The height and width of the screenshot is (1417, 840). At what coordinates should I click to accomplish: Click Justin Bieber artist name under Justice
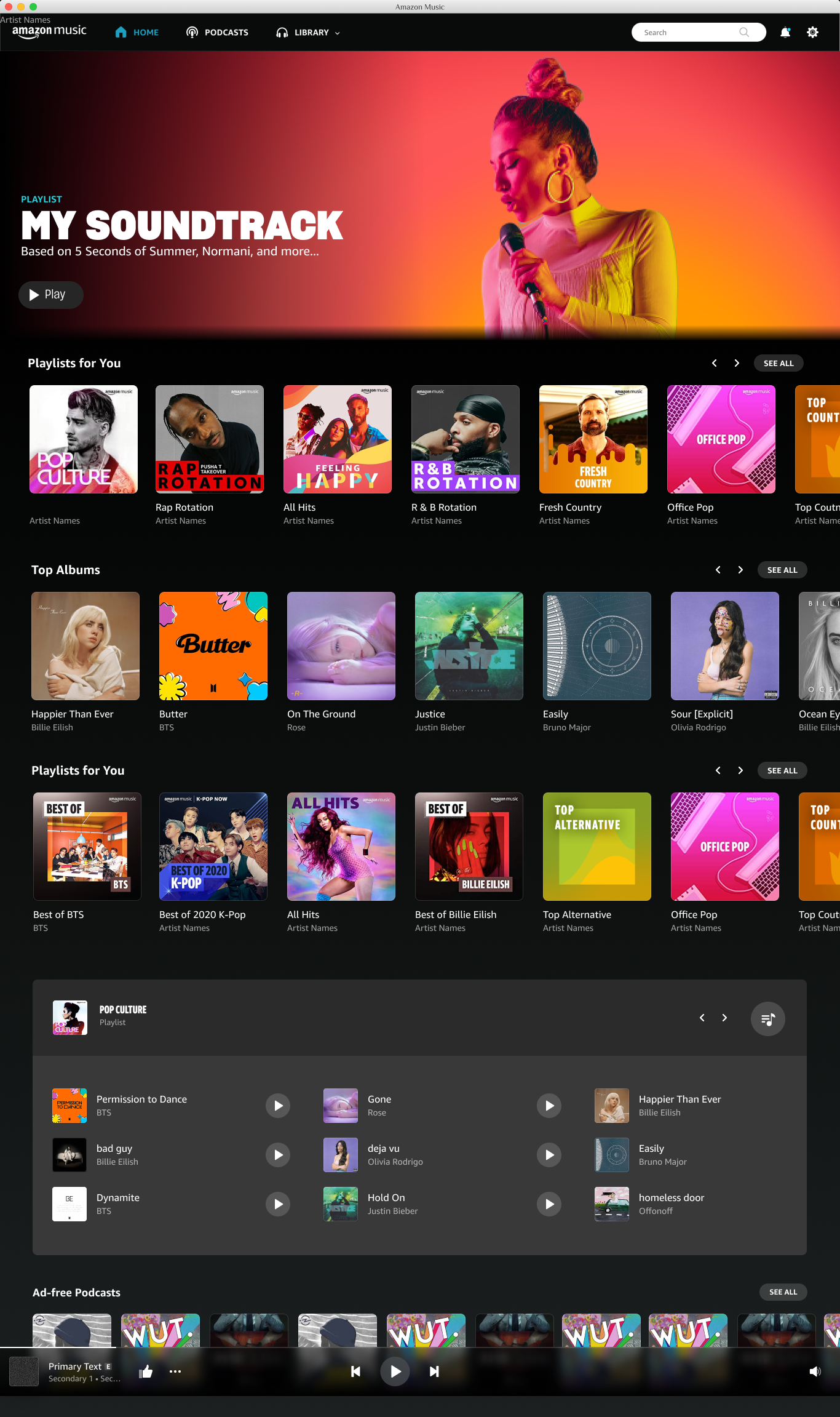pyautogui.click(x=440, y=727)
